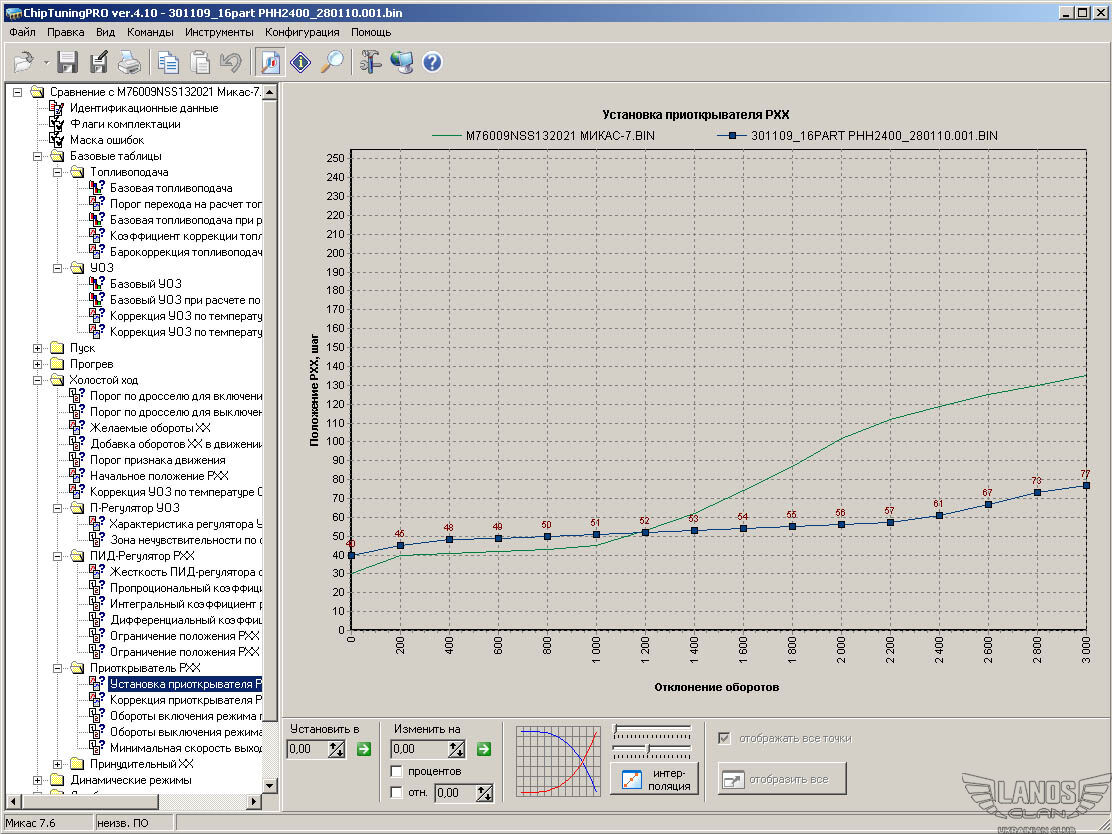Expand the 'Динамические режимы' folder

coord(39,780)
